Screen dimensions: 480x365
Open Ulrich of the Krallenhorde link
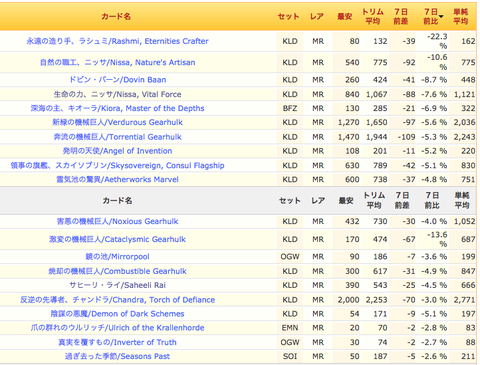[117, 328]
